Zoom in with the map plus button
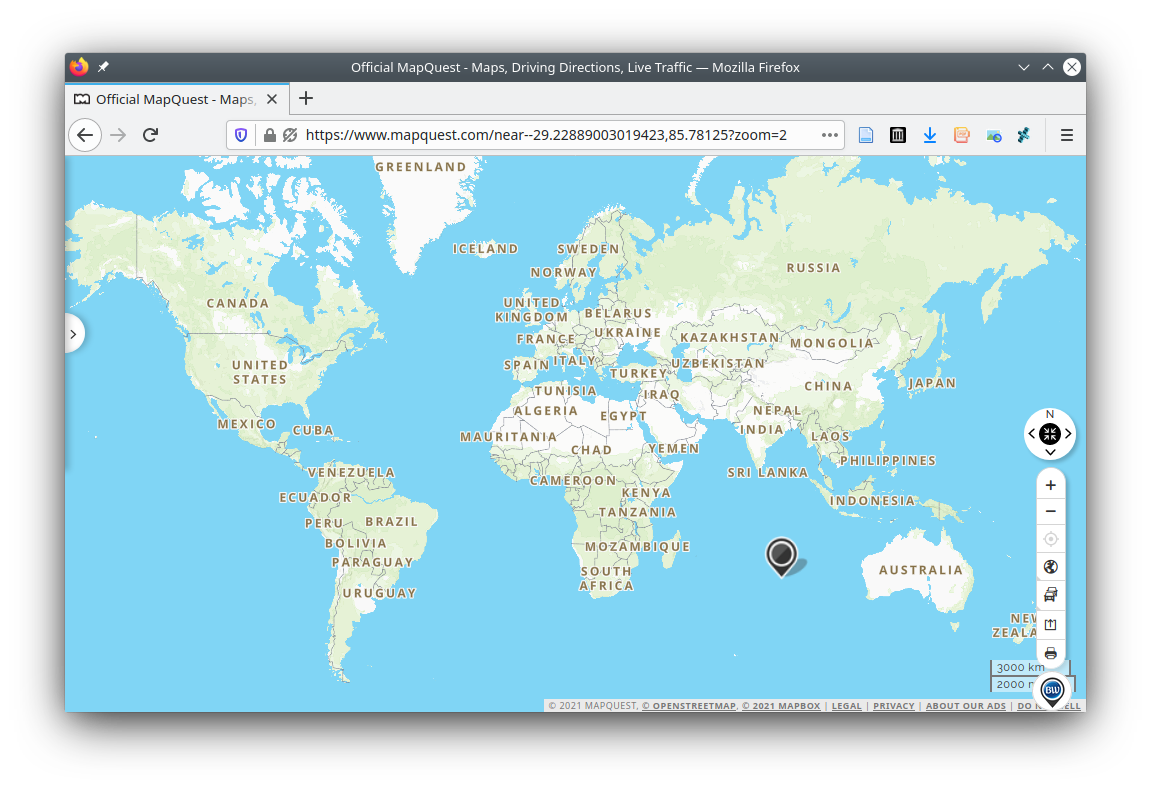This screenshot has height=789, width=1151. coord(1050,485)
